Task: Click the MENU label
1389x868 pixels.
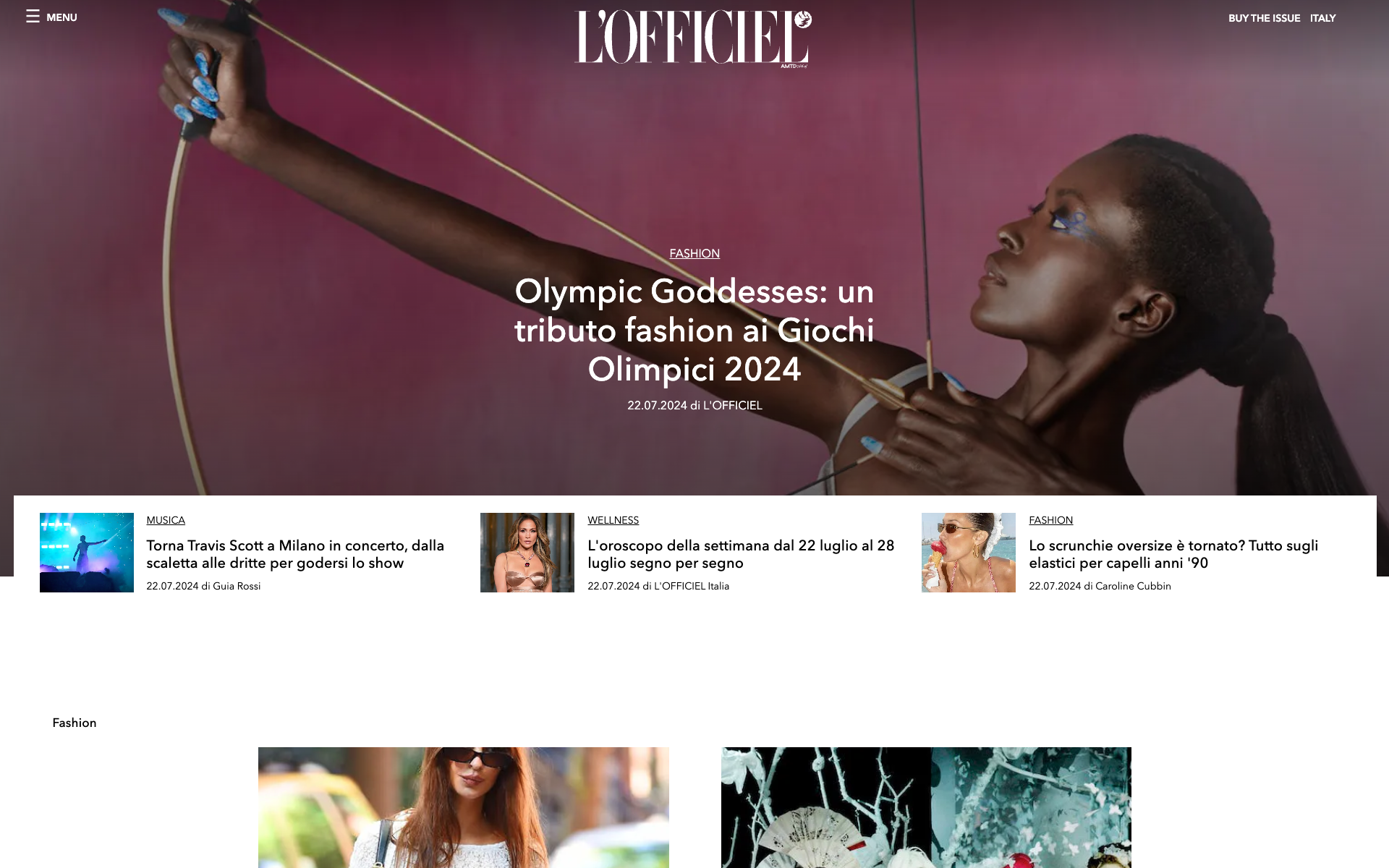Action: click(61, 17)
